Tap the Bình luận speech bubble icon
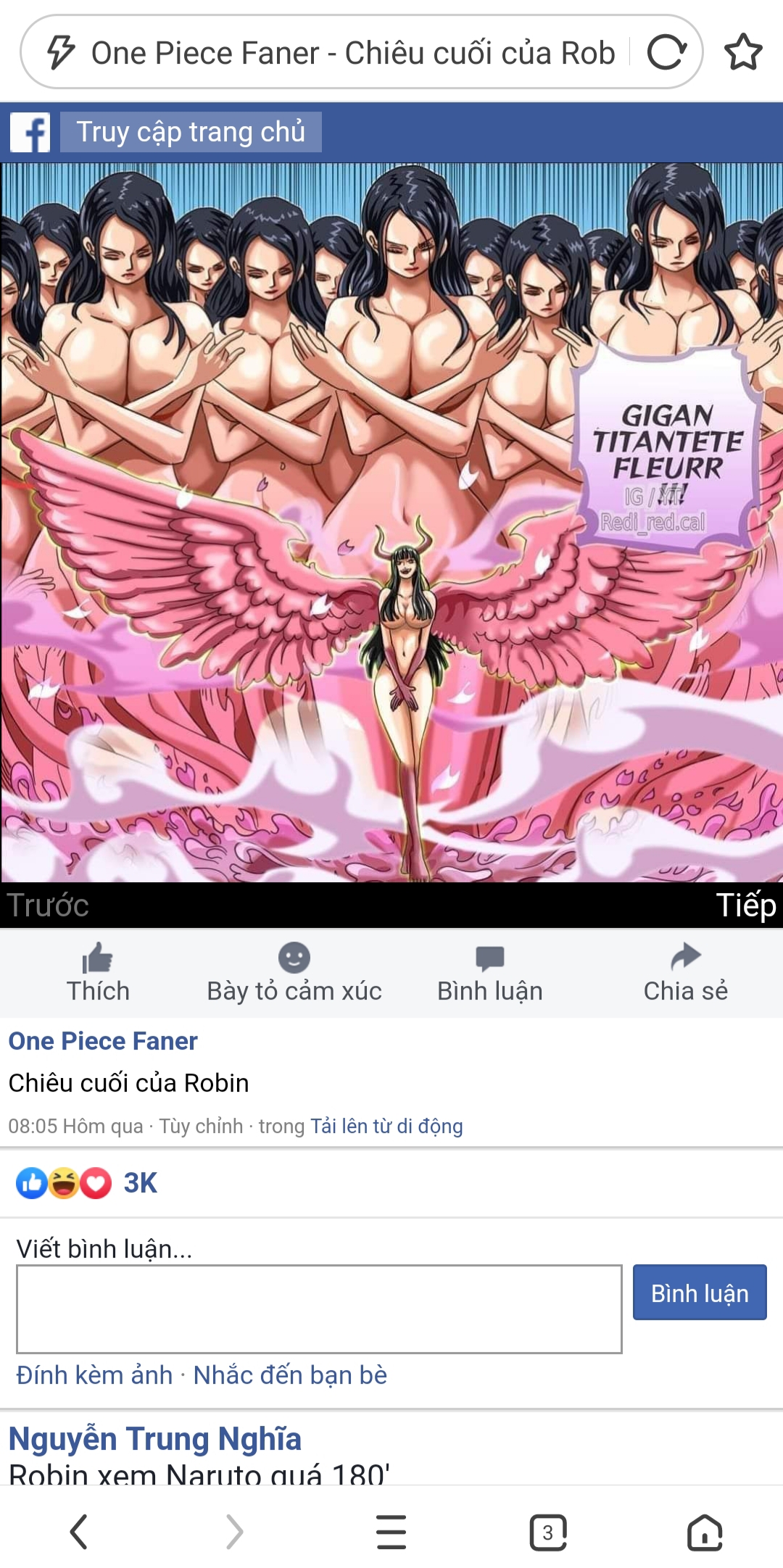Screen dimensions: 783x1568 tap(490, 958)
